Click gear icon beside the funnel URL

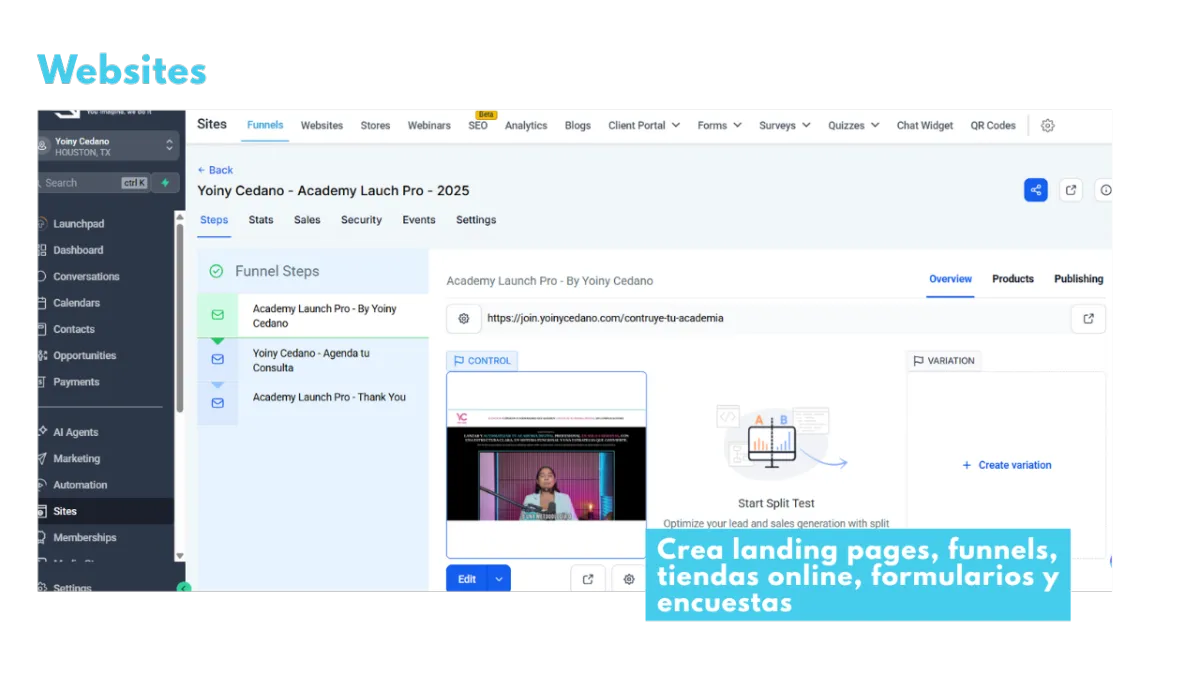[464, 319]
